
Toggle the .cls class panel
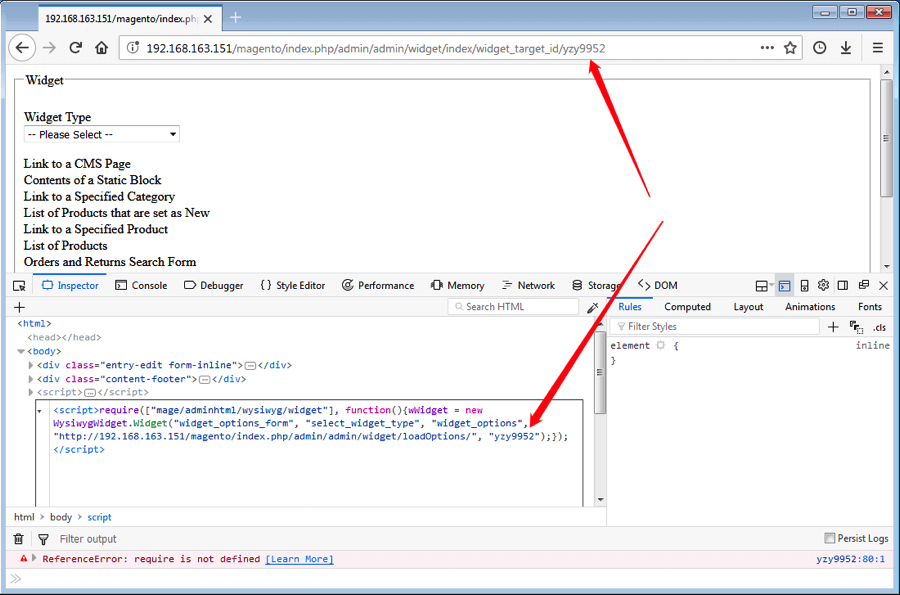(x=879, y=327)
